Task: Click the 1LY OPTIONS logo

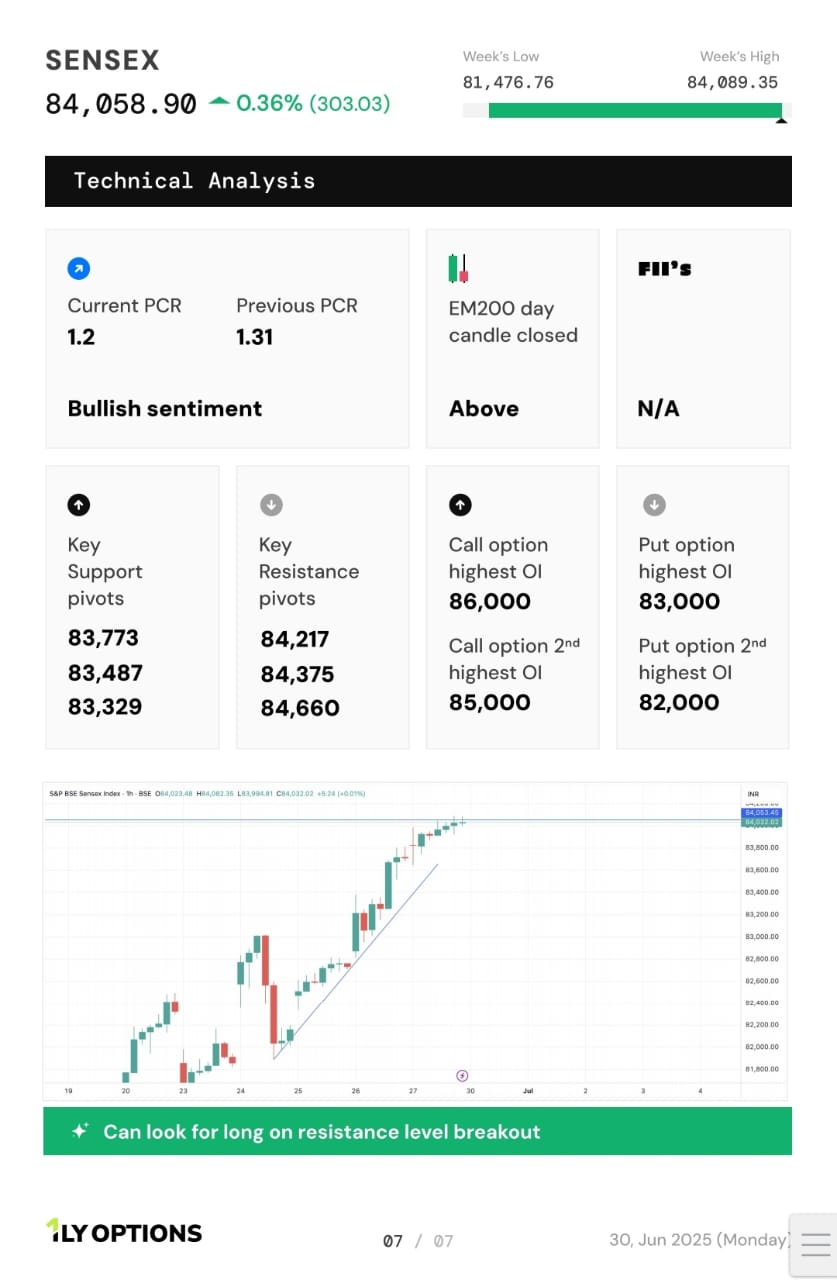Action: click(x=124, y=1232)
